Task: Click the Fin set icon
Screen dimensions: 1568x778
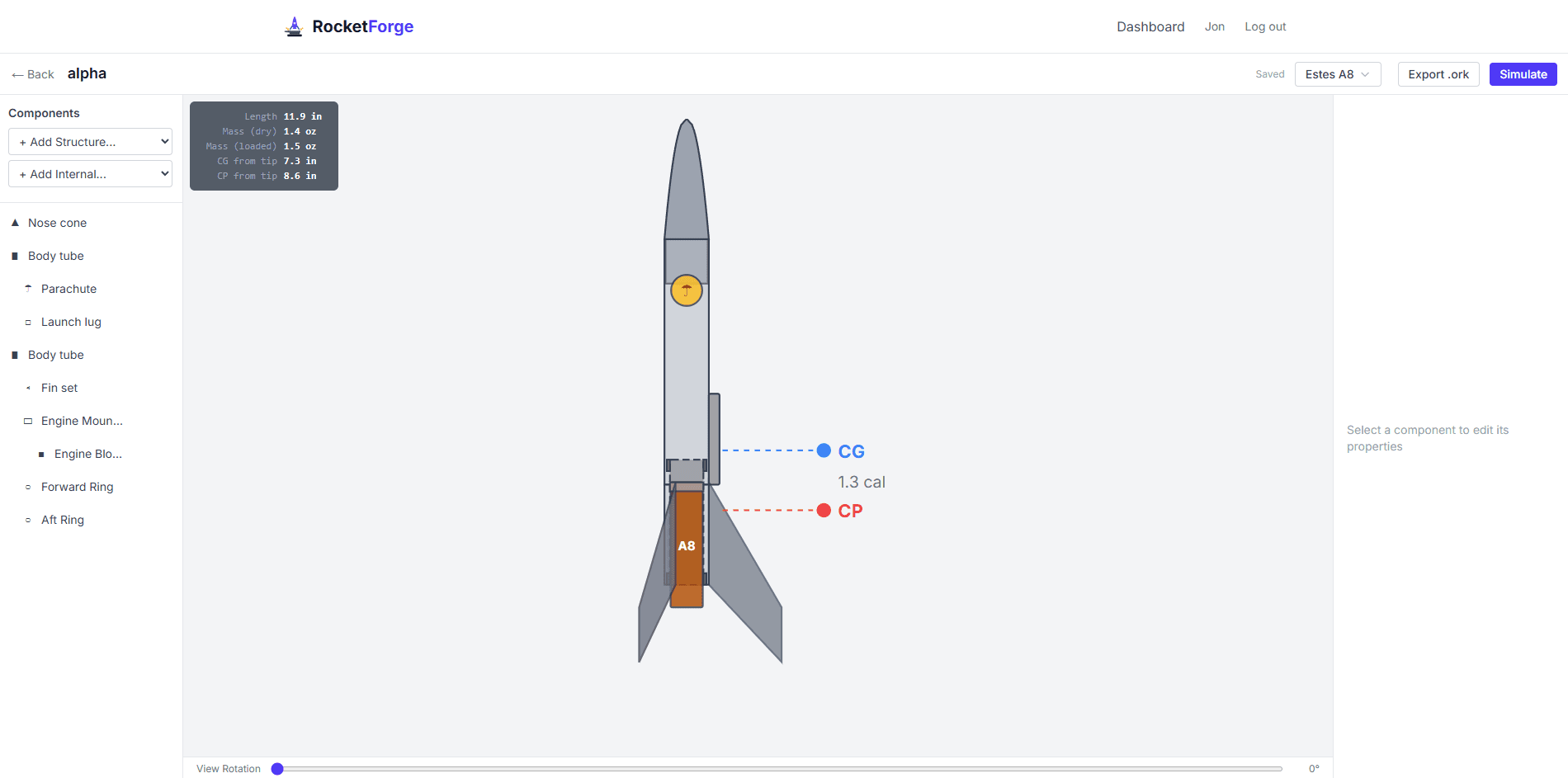Action: (x=27, y=387)
